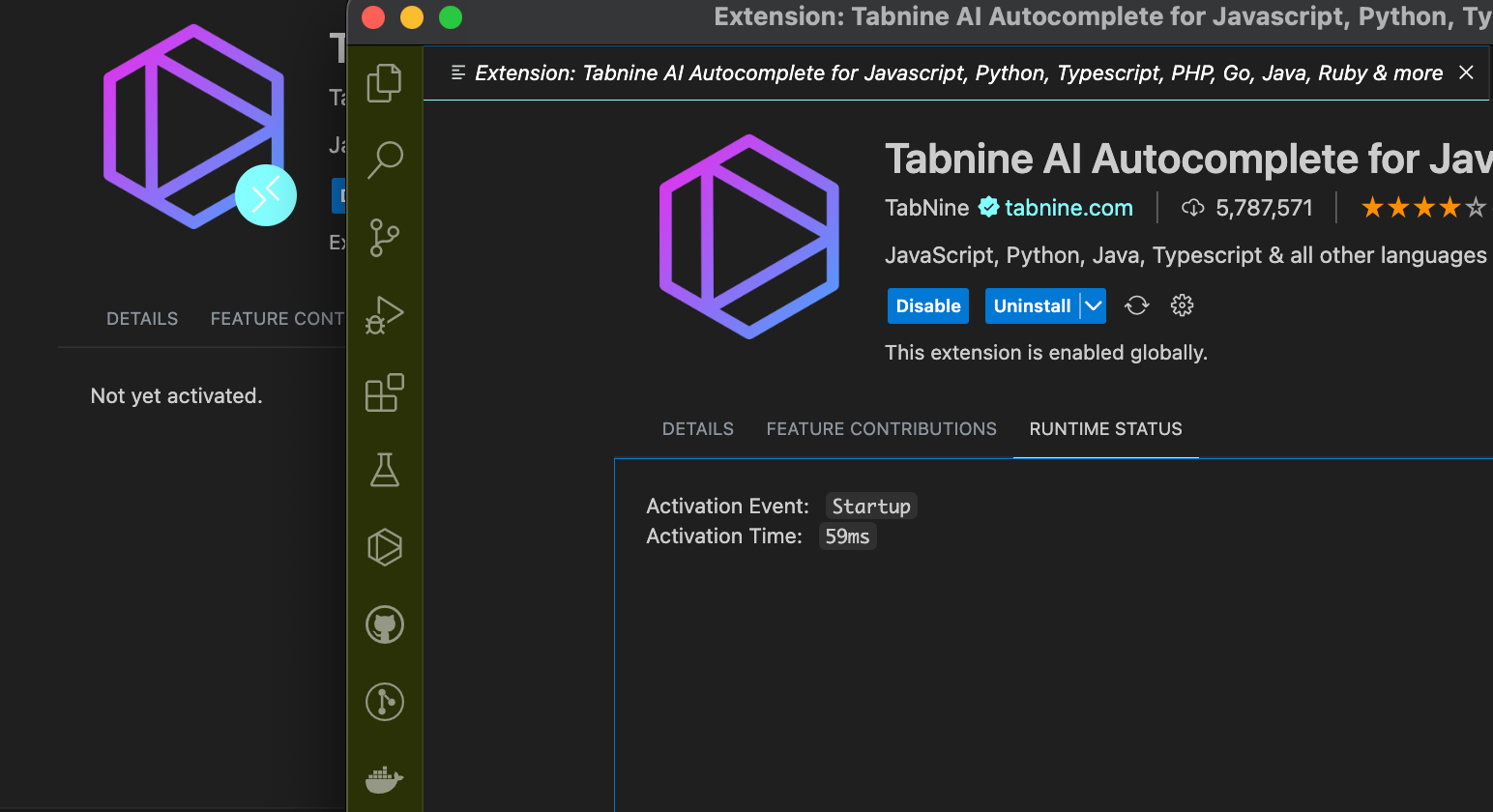Image resolution: width=1493 pixels, height=812 pixels.
Task: Click the auto-update sync icon next to Uninstall
Action: [1137, 304]
